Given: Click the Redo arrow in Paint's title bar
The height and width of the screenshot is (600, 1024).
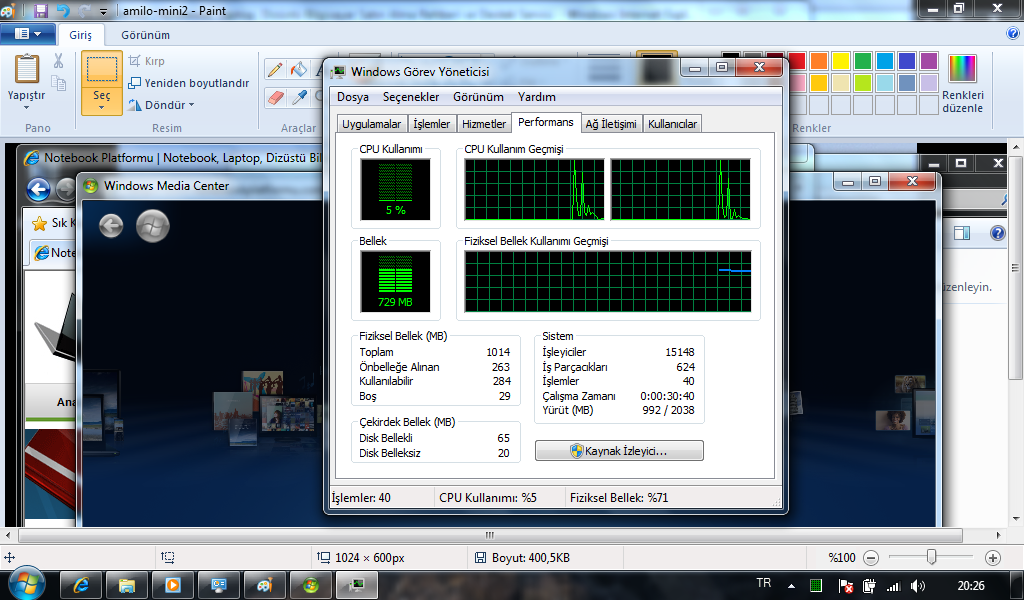Looking at the screenshot, I should click(84, 10).
